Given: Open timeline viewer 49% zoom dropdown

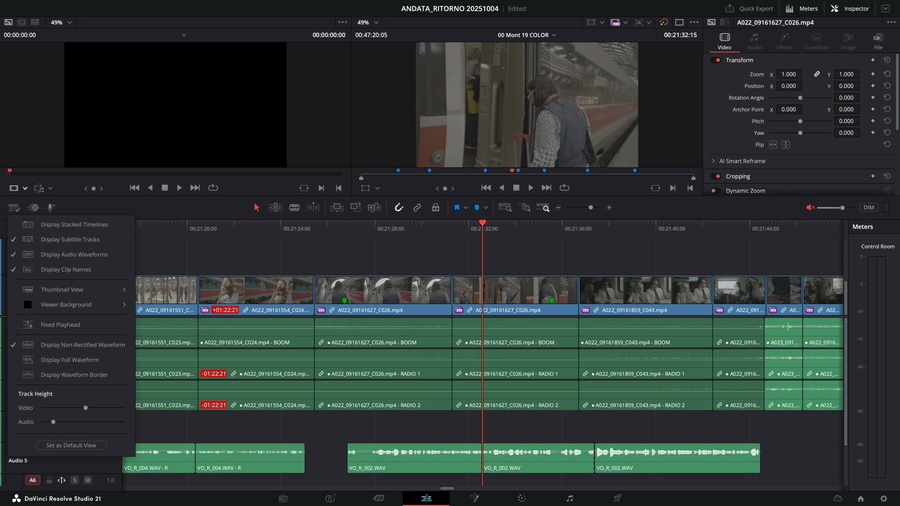Looking at the screenshot, I should click(x=367, y=22).
